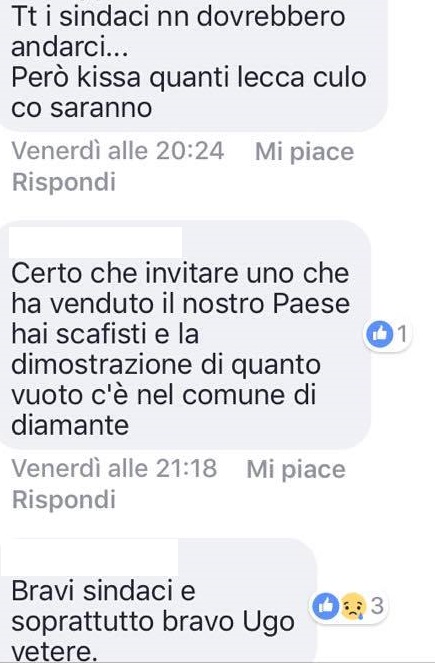Open the hidden author name above 'Bravi sindaci'
Viewport: 435px width, 669px height.
click(x=89, y=557)
